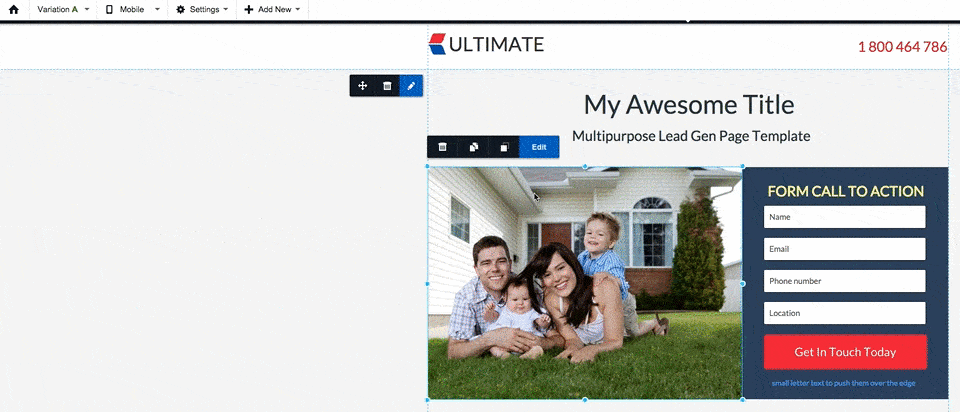Click the blue pencil edit icon
Image resolution: width=960 pixels, height=412 pixels.
[411, 86]
